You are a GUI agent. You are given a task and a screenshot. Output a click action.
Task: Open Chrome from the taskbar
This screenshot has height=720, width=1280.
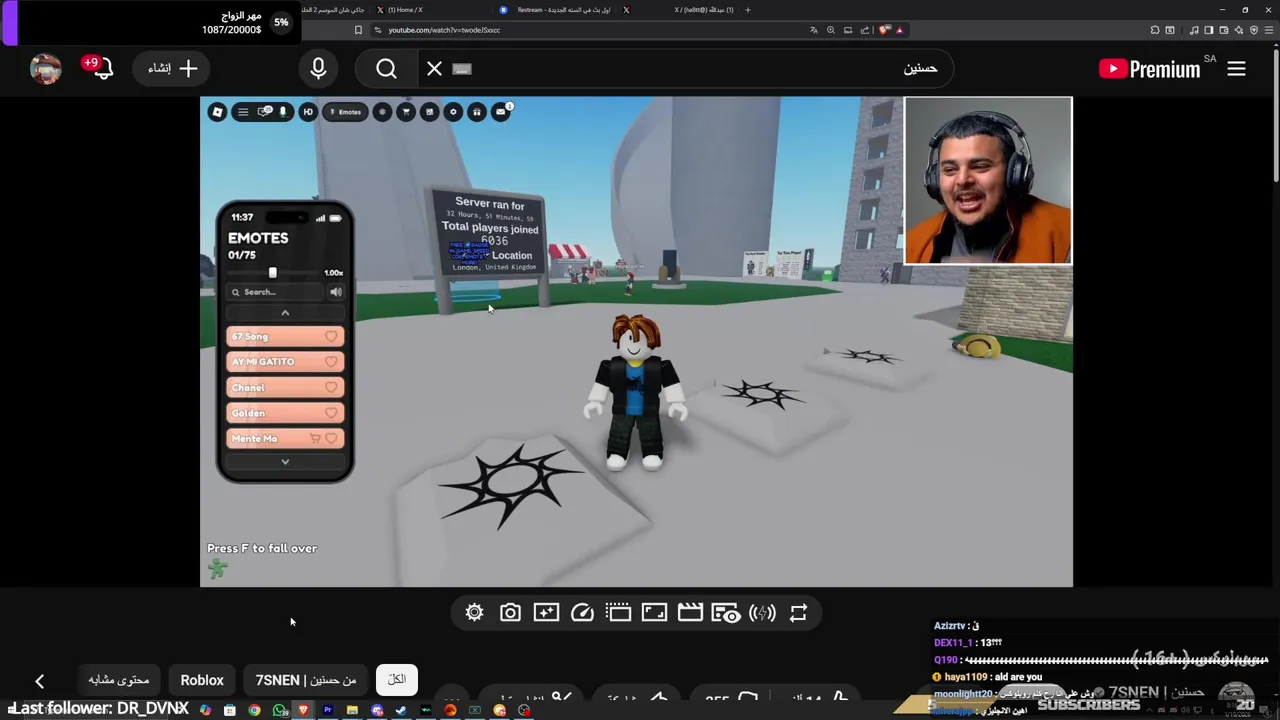[254, 710]
